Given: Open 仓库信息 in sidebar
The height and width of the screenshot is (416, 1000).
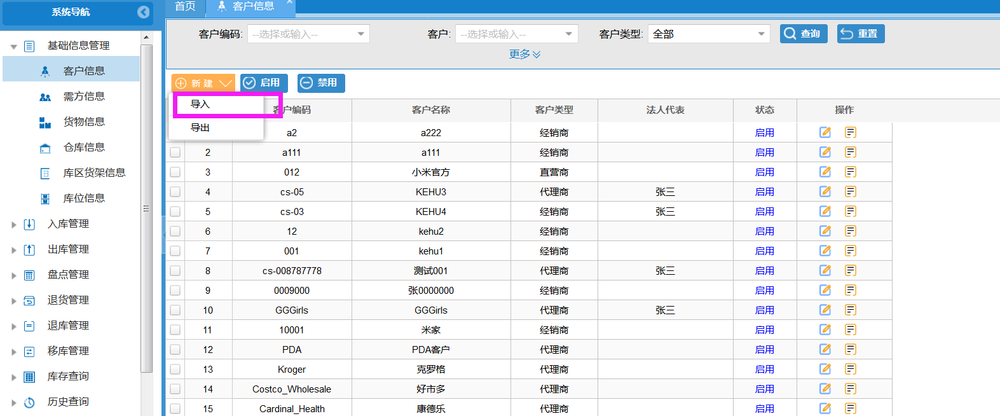Looking at the screenshot, I should tap(84, 148).
